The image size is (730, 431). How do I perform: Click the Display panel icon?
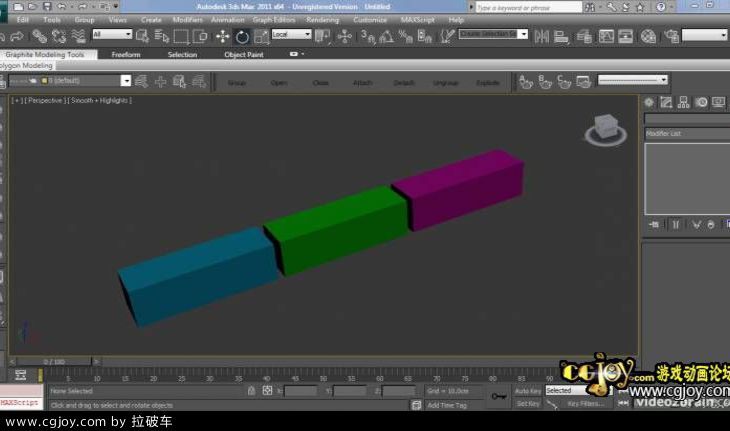click(718, 102)
